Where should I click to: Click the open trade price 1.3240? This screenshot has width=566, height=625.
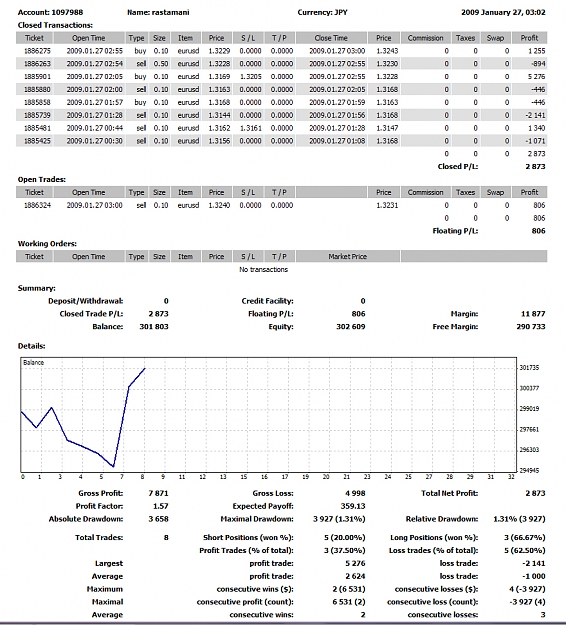point(219,205)
